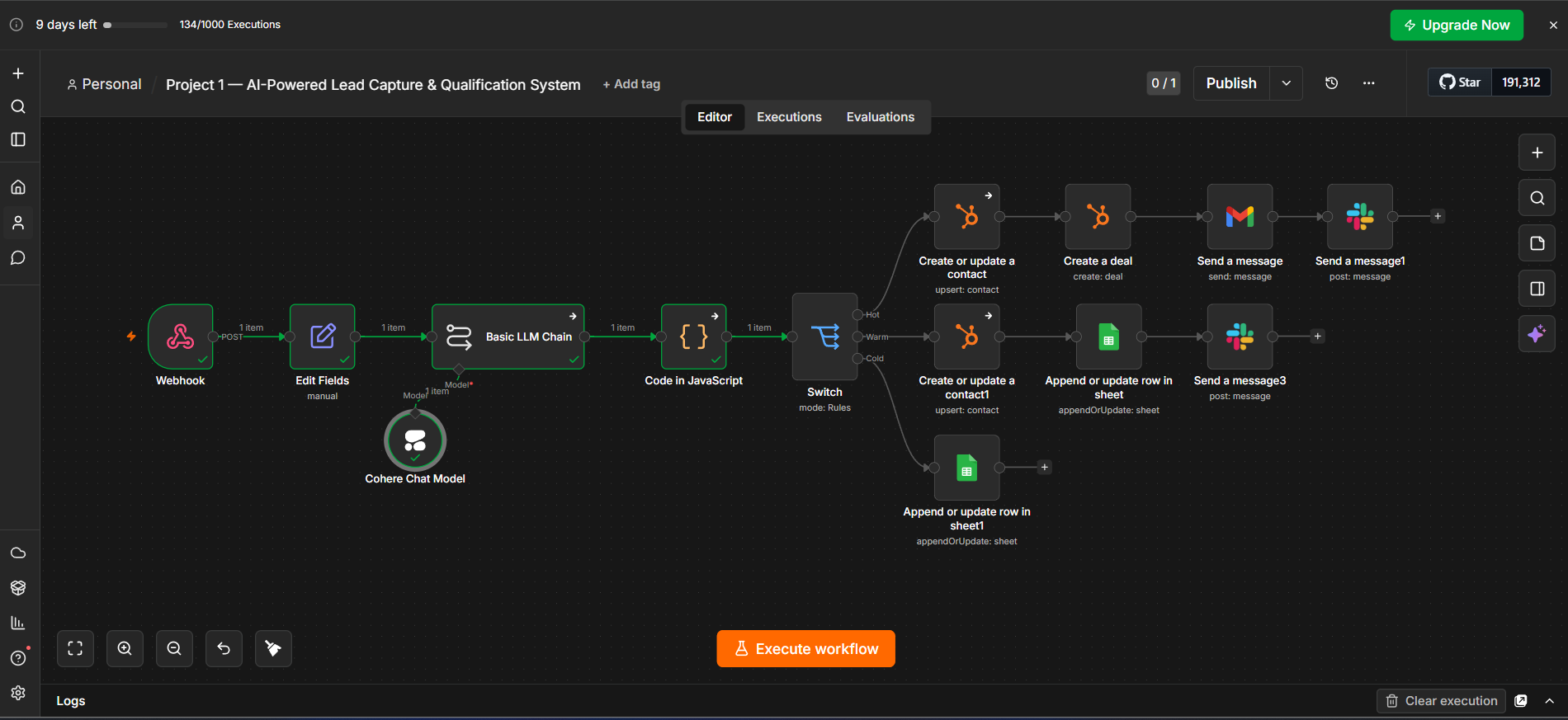Open the Help question mark icon

[x=18, y=658]
